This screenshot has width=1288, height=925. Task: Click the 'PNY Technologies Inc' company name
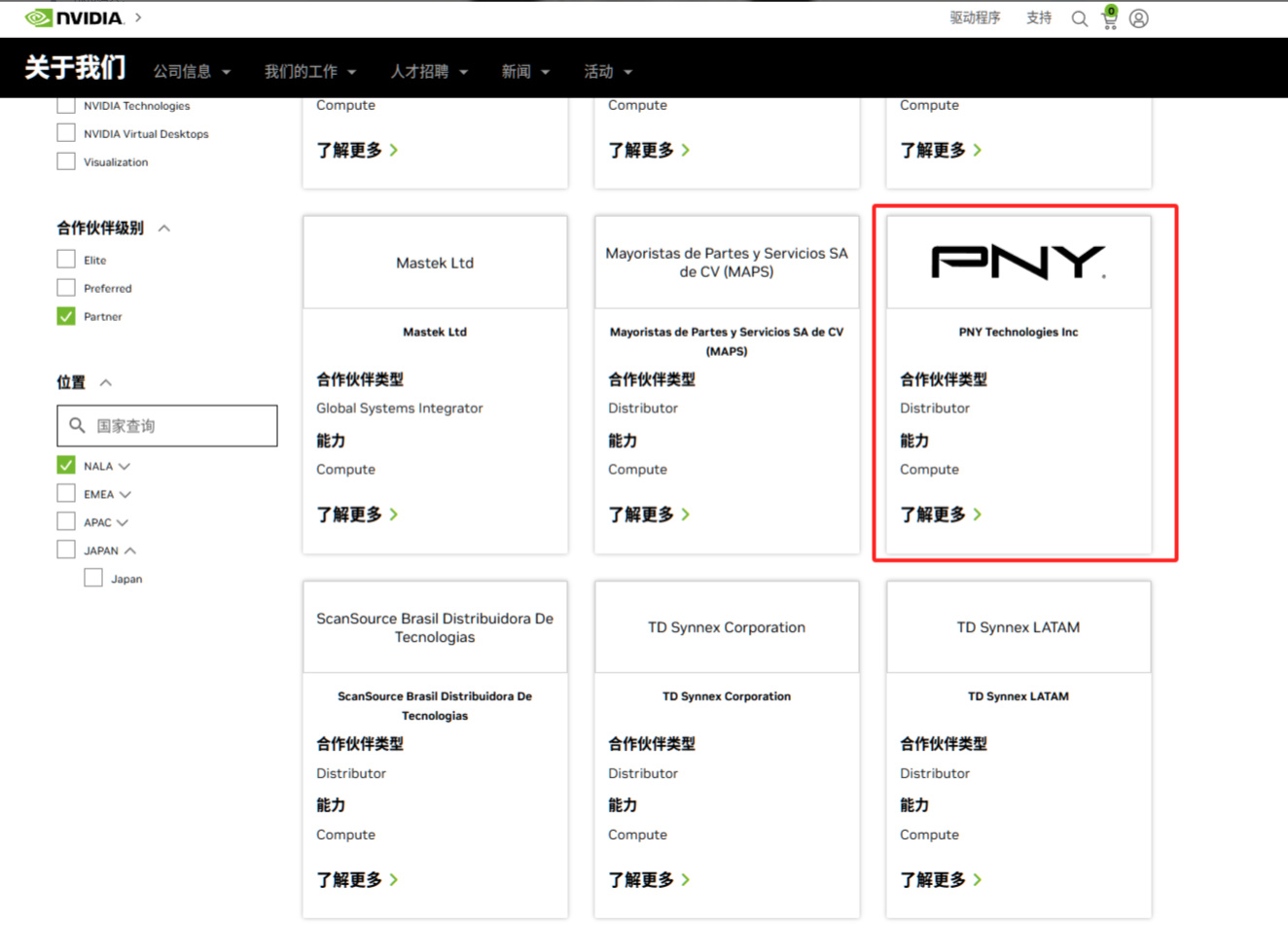coord(1019,332)
